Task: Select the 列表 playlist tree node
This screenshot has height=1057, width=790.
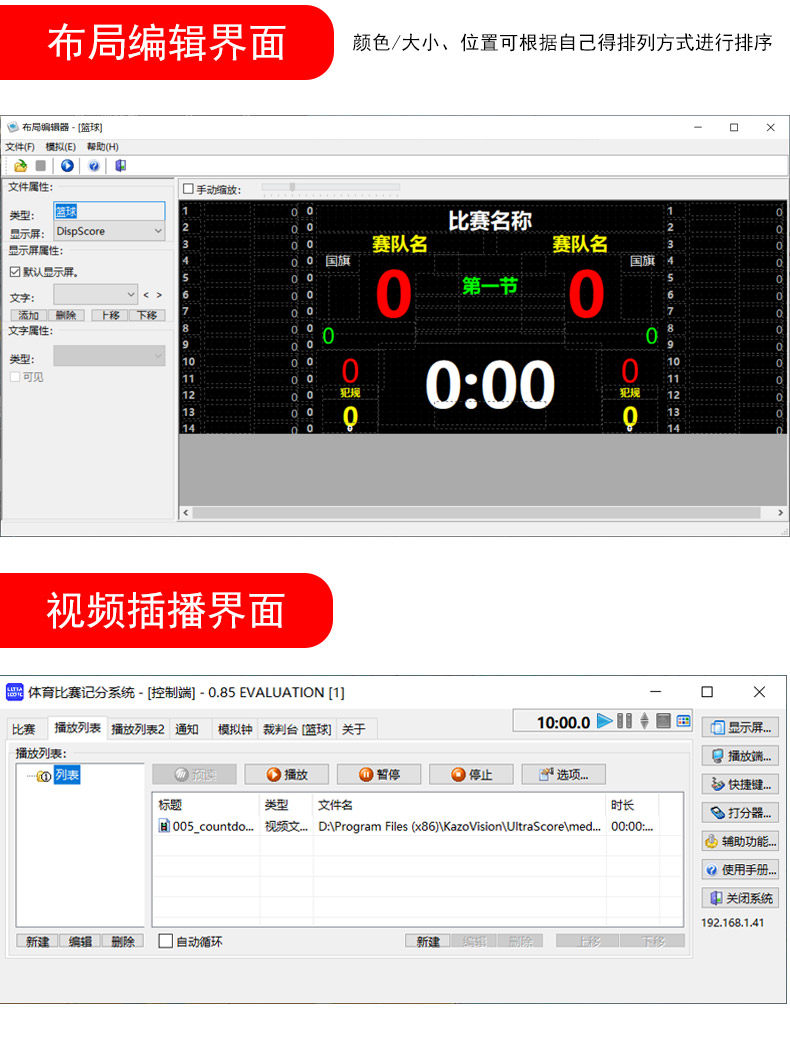Action: (x=67, y=775)
